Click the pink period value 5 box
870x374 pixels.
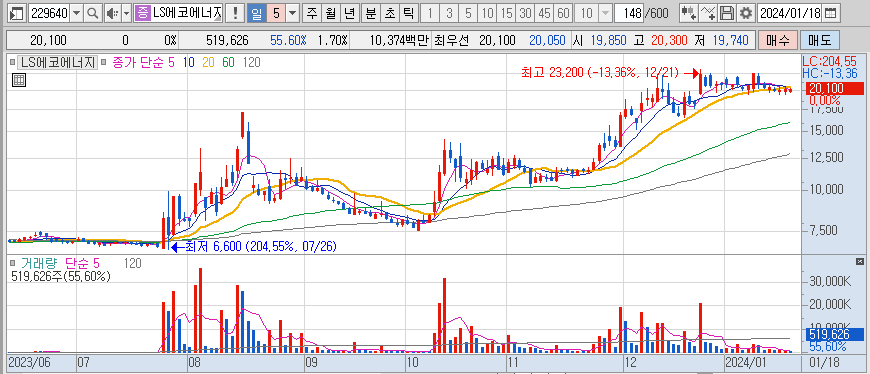coord(277,13)
